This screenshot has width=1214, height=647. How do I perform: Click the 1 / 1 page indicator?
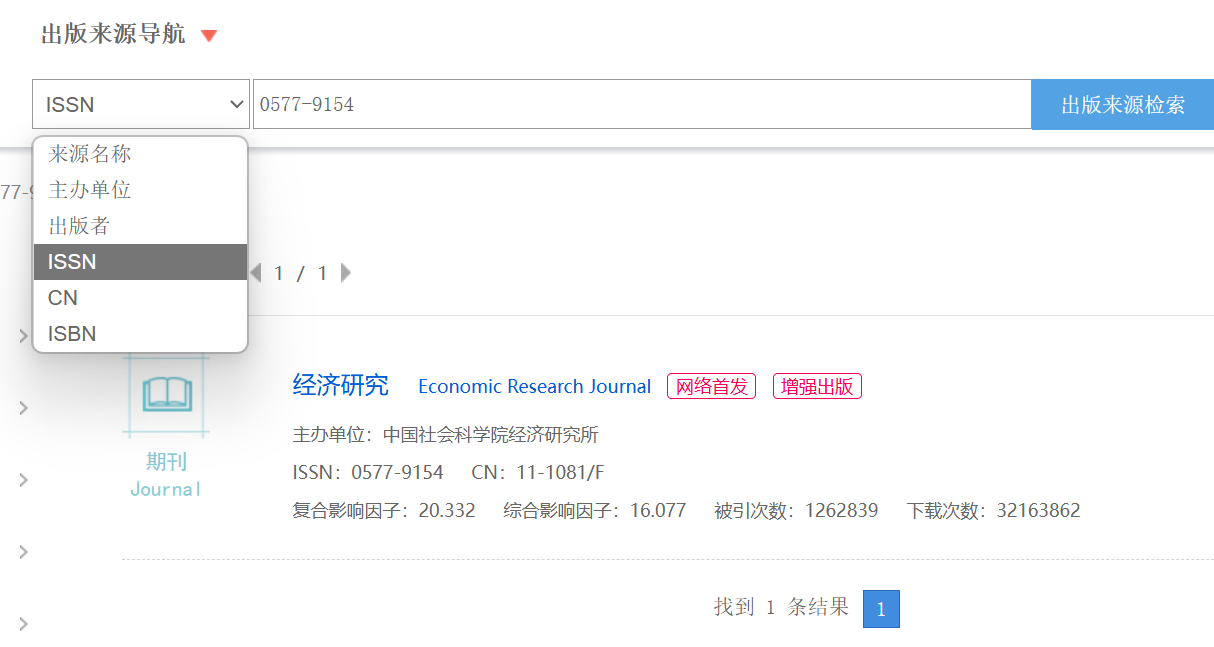[301, 273]
